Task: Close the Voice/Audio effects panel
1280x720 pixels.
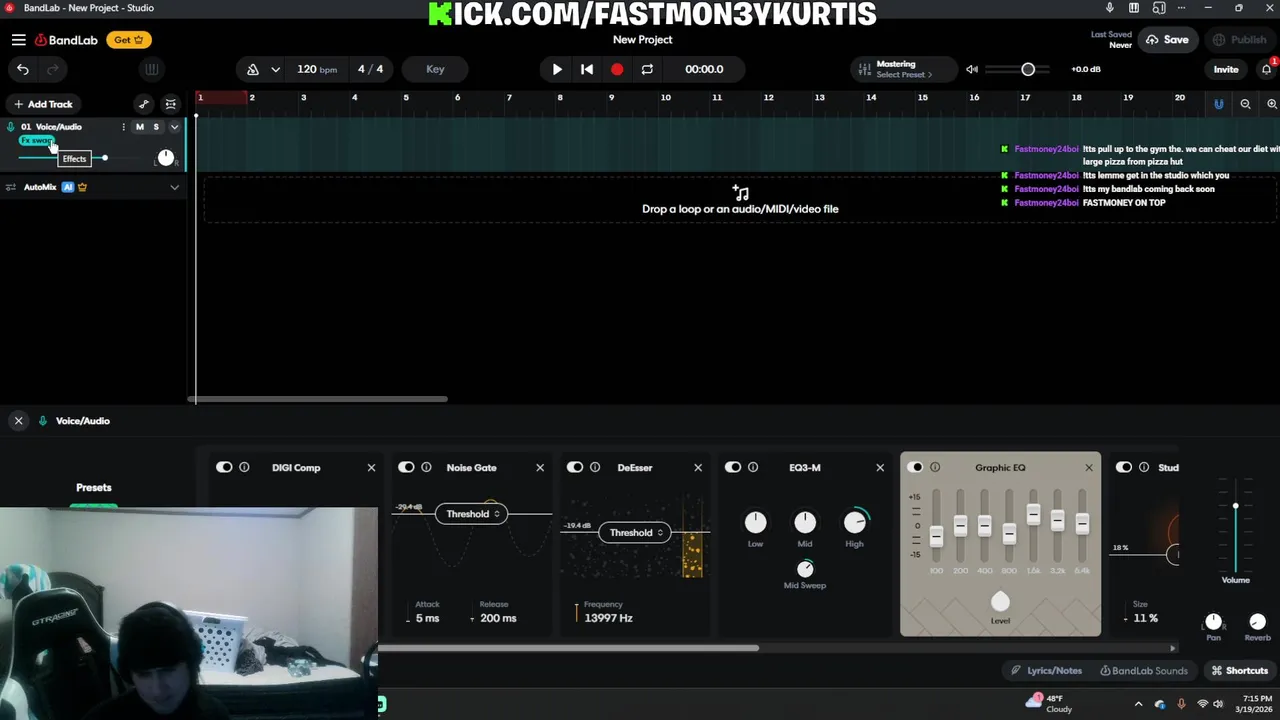Action: click(x=18, y=421)
